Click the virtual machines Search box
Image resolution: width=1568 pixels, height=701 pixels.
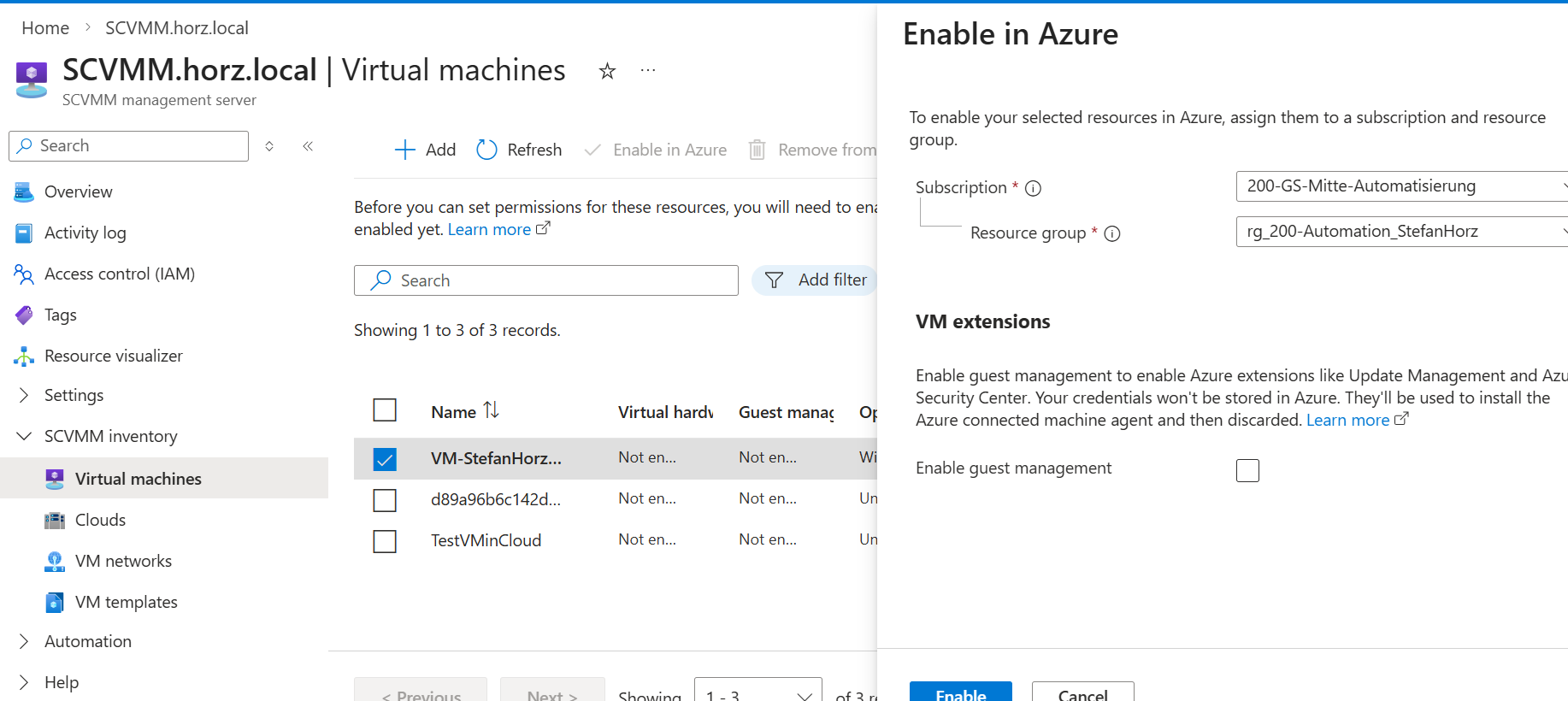coord(546,280)
